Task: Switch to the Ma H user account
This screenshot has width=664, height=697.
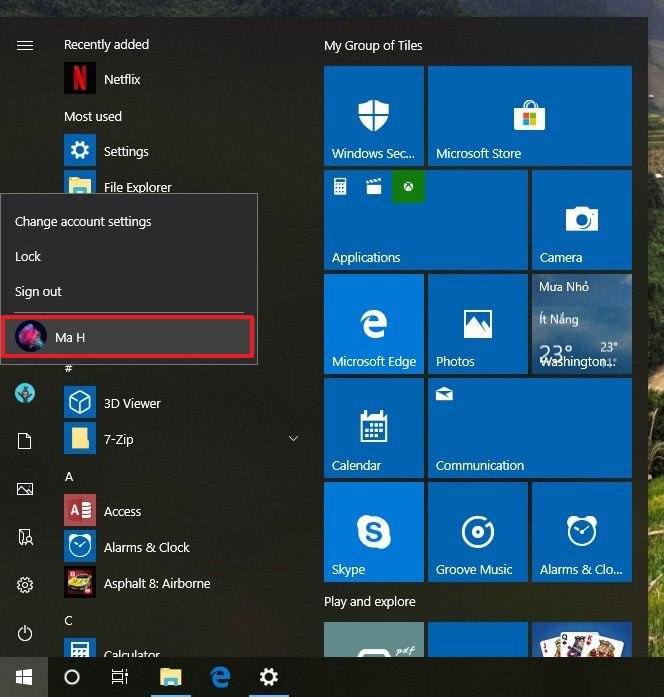Action: click(x=129, y=337)
